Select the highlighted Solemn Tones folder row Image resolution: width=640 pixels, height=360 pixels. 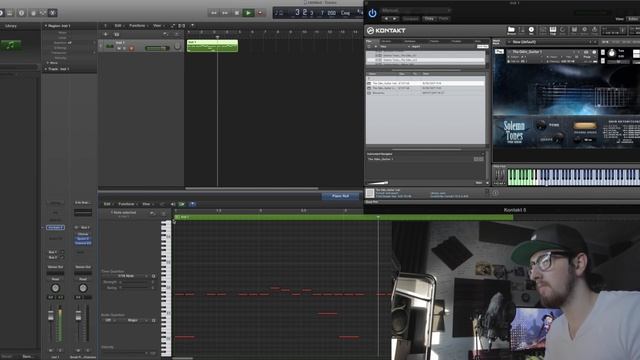click(426, 60)
